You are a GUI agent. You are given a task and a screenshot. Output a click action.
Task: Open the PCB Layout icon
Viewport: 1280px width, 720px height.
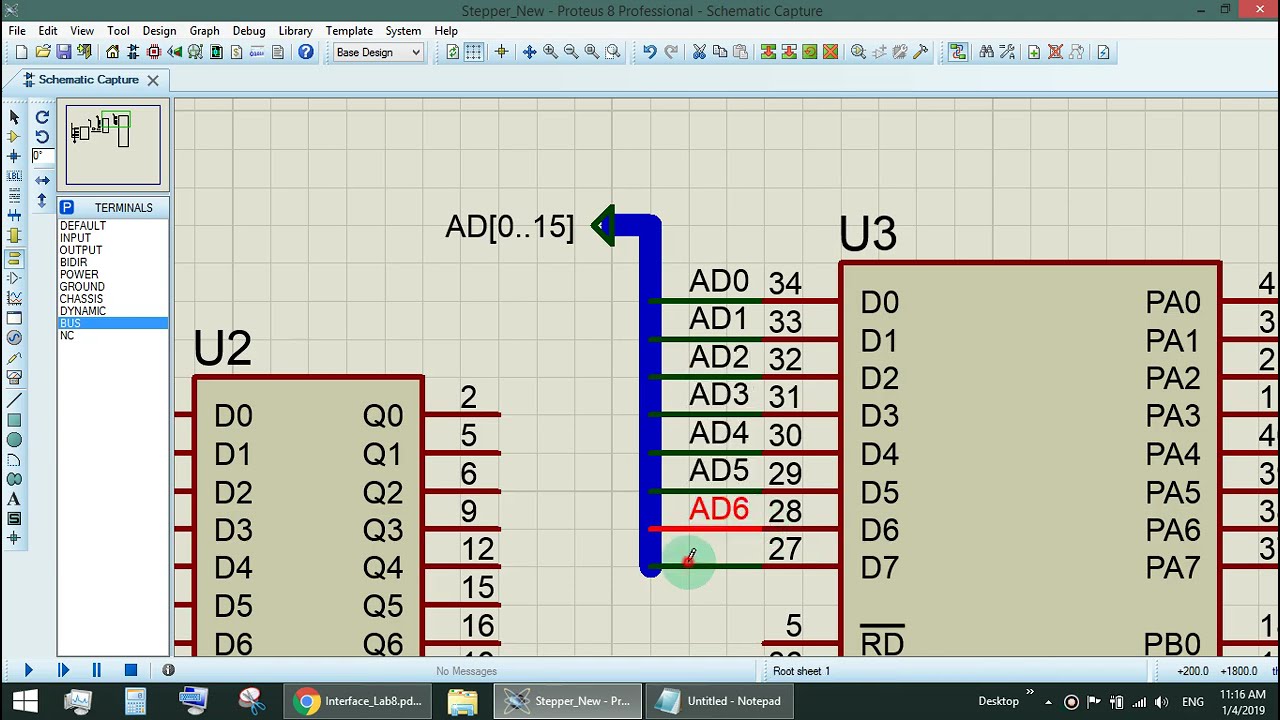tap(154, 52)
